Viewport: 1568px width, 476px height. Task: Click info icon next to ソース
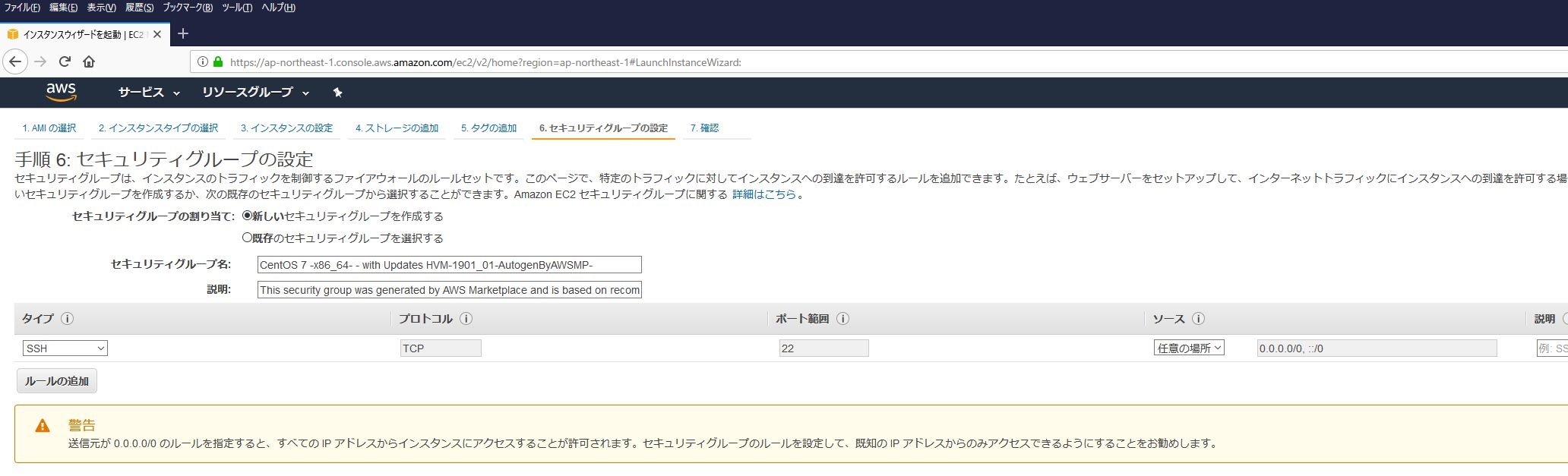pos(1198,319)
